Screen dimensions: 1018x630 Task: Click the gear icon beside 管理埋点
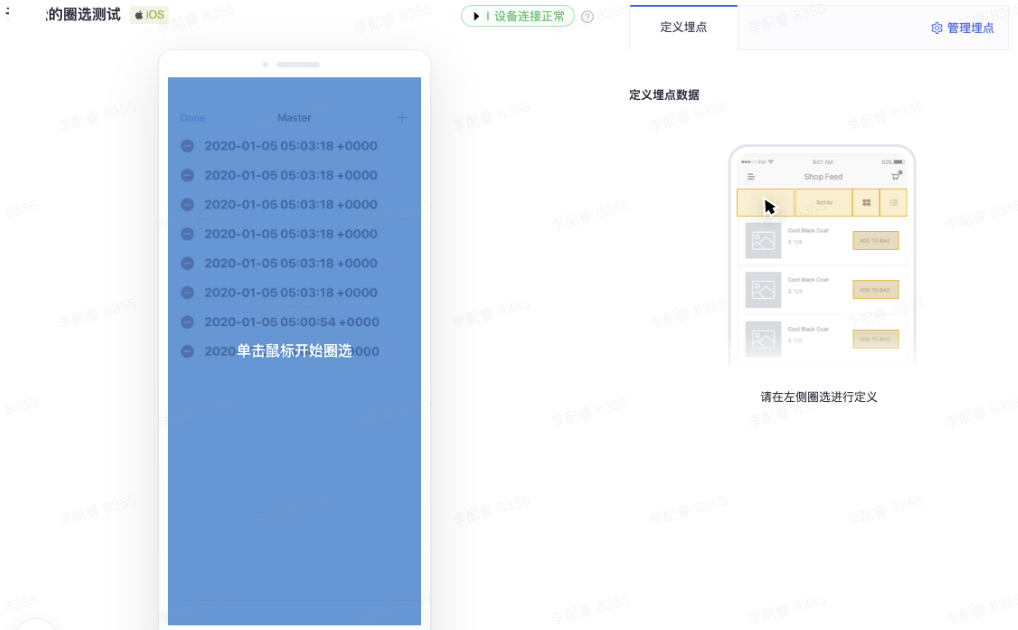[936, 28]
